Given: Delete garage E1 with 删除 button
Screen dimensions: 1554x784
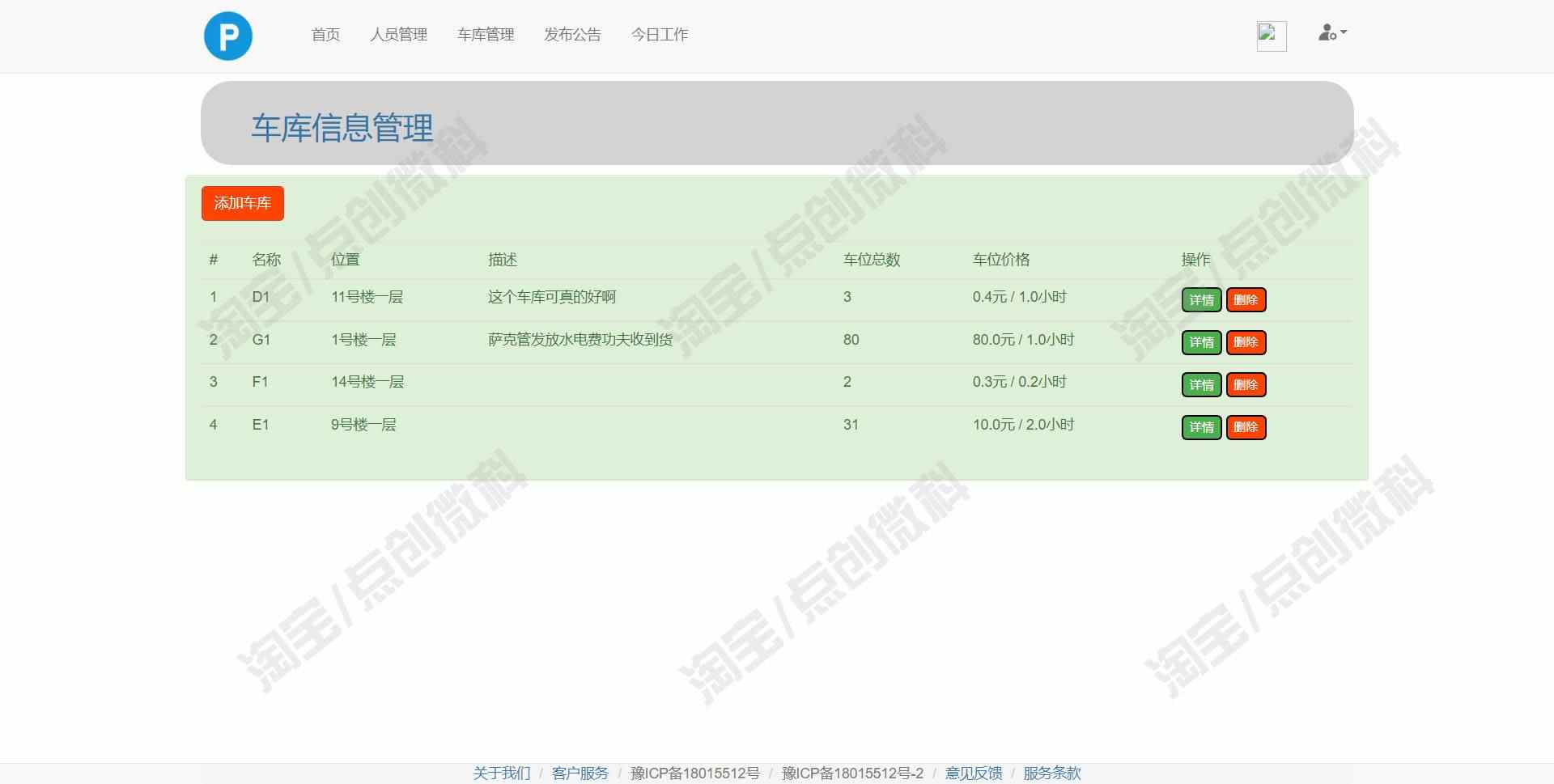Looking at the screenshot, I should coord(1246,427).
